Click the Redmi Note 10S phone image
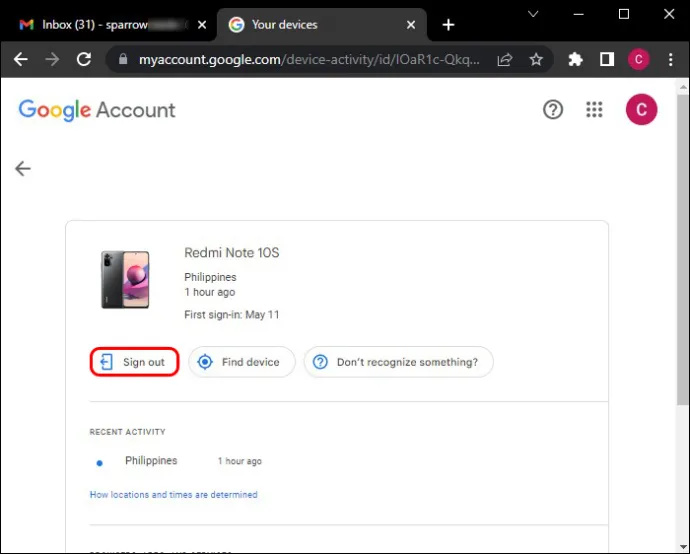Image resolution: width=690 pixels, height=554 pixels. (125, 279)
